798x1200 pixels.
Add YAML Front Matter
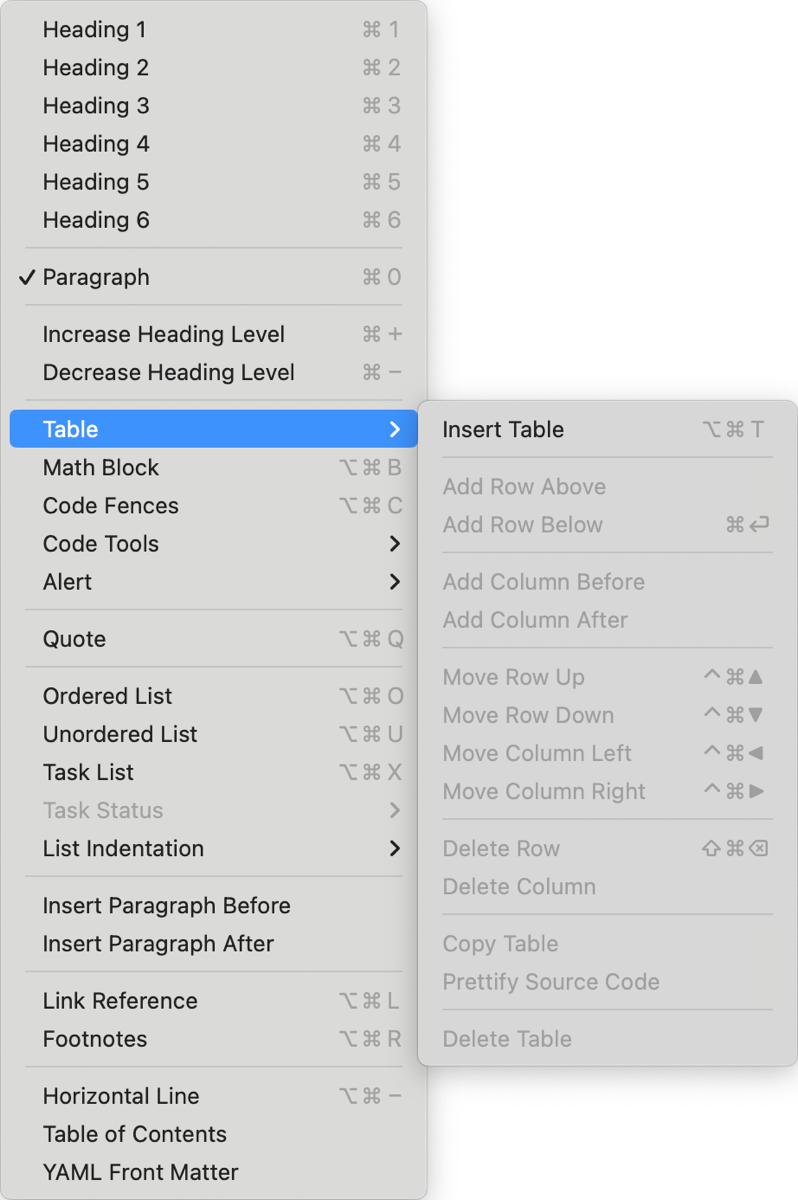click(x=141, y=1172)
